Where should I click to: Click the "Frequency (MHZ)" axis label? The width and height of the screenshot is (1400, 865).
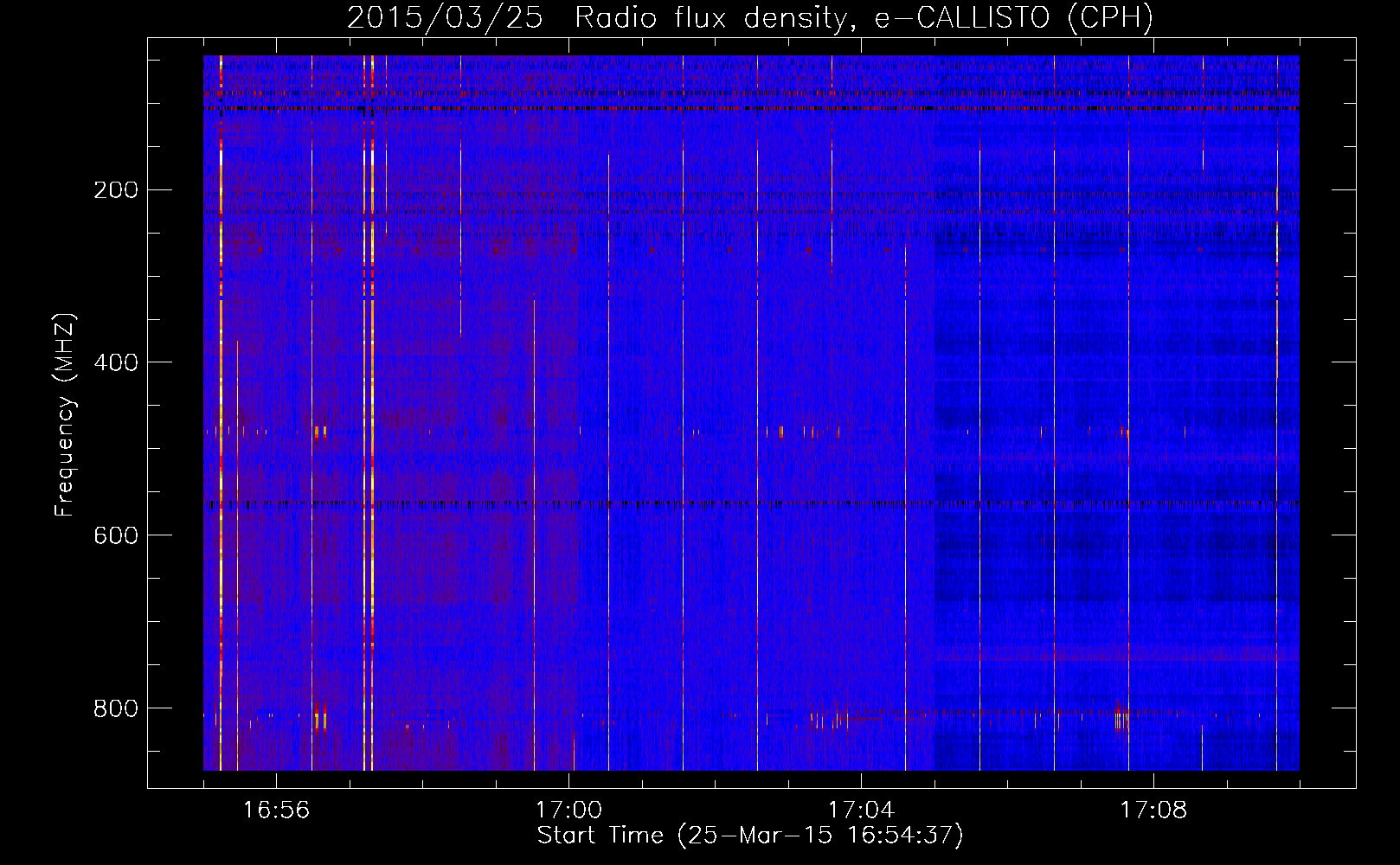(65, 415)
